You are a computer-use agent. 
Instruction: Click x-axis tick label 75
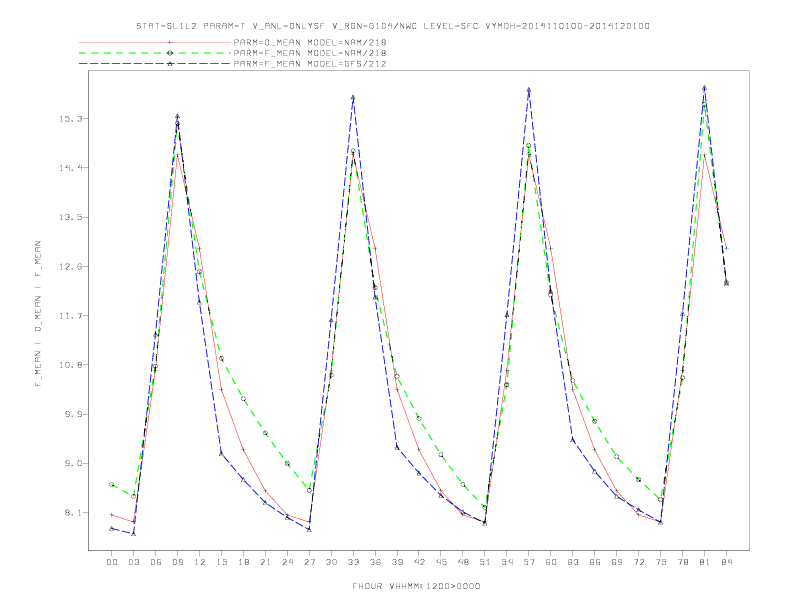point(661,562)
